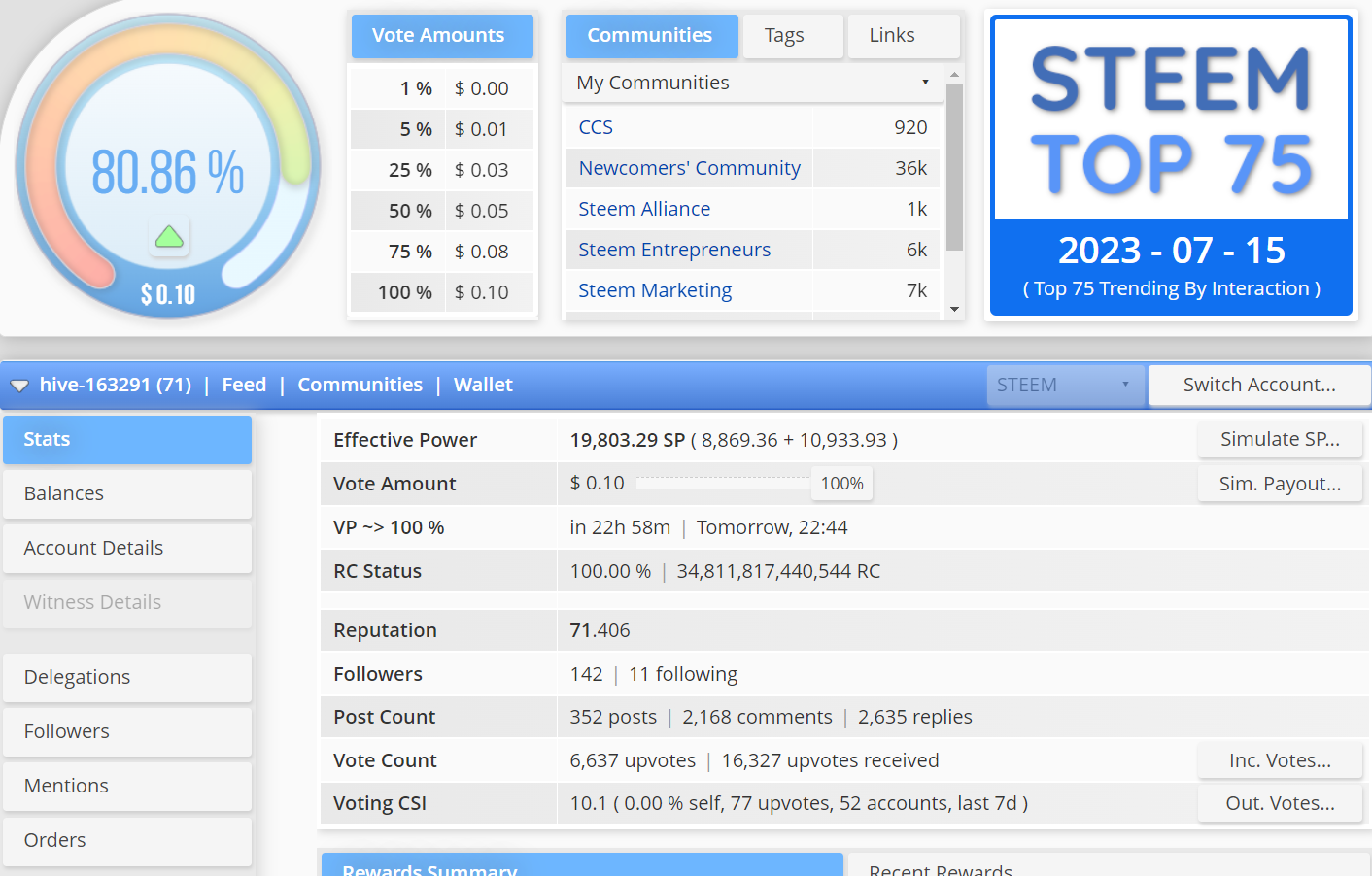
Task: Click the down arrow on the communities scrollbar
Action: click(953, 309)
